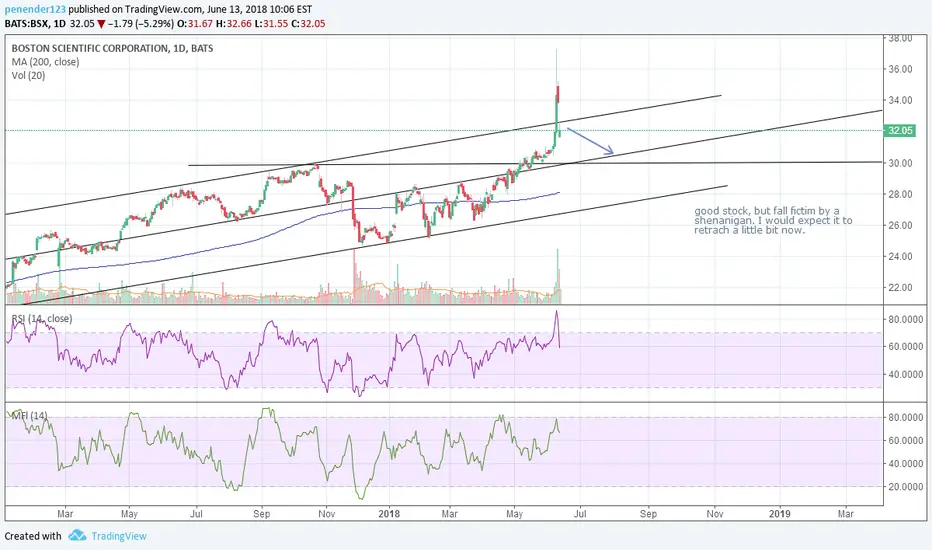Click the RSI pane 80.0000 scale label
Viewport: 932px width, 550px height.
906,319
